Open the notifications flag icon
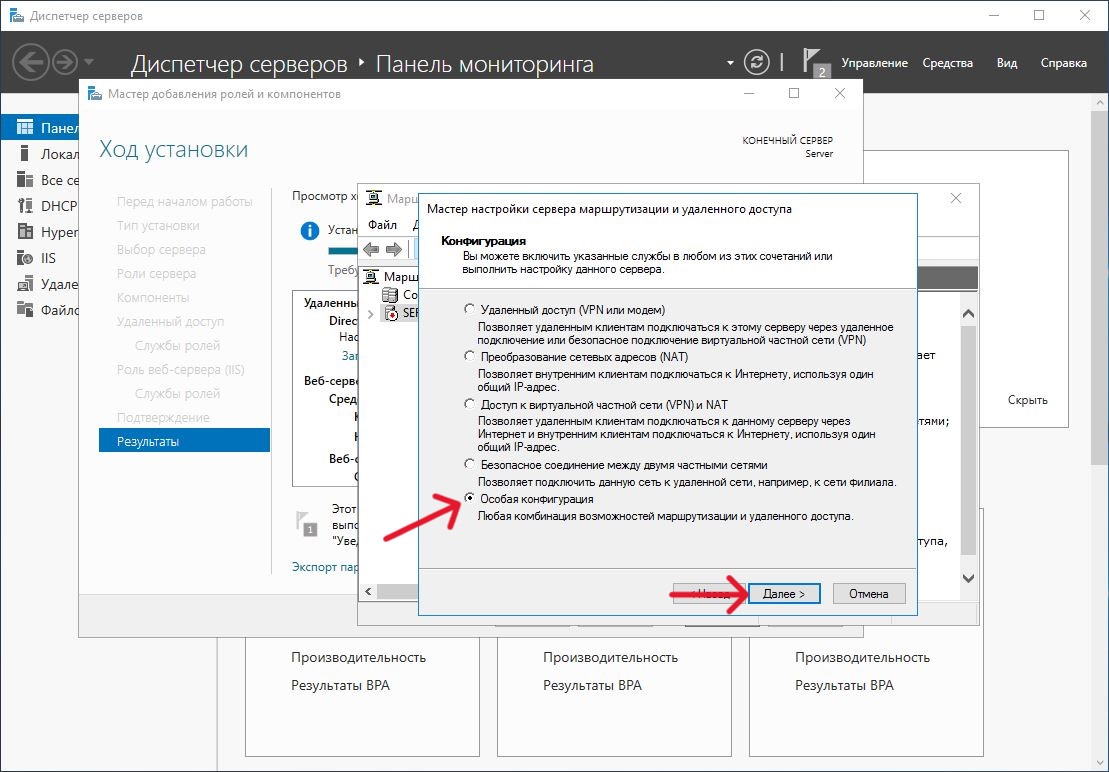This screenshot has width=1109, height=772. [813, 62]
